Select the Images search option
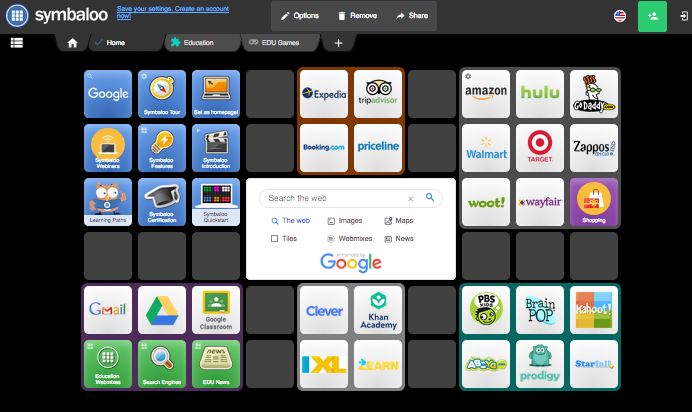Viewport: 692px width, 412px height. coord(345,221)
